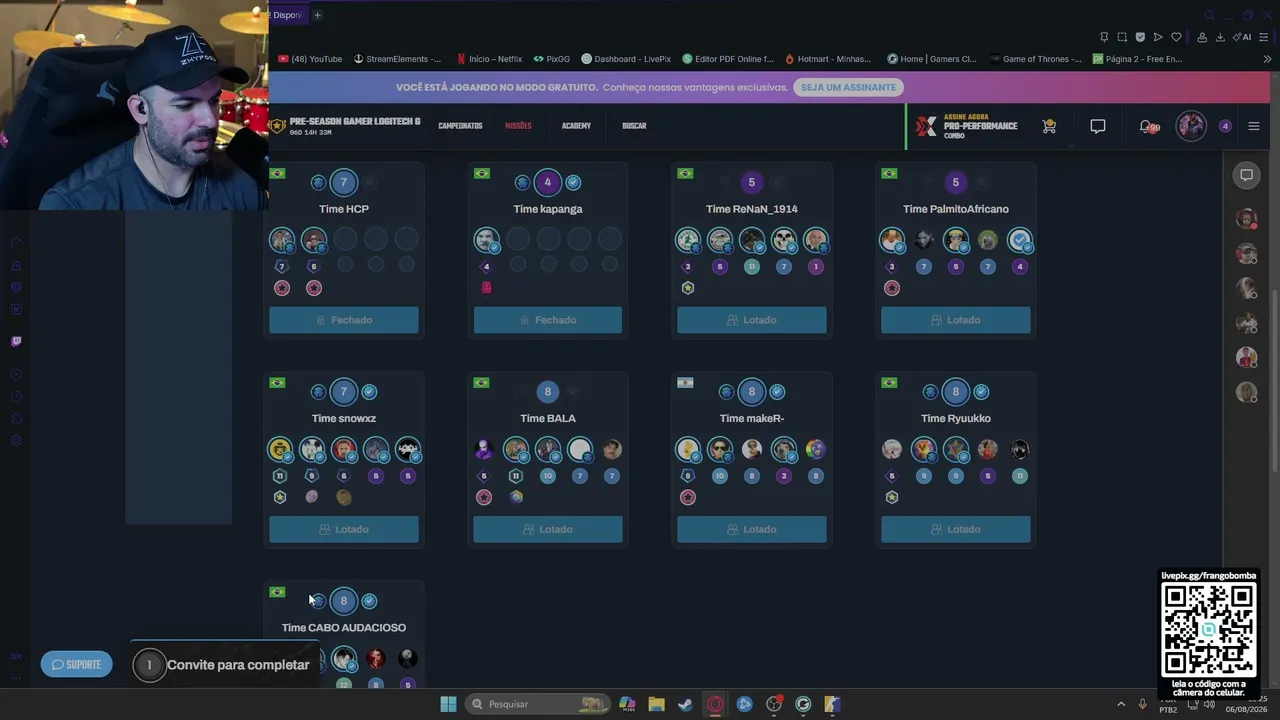Click the Twitch icon in browser sidebar
This screenshot has width=1280, height=720.
point(16,342)
